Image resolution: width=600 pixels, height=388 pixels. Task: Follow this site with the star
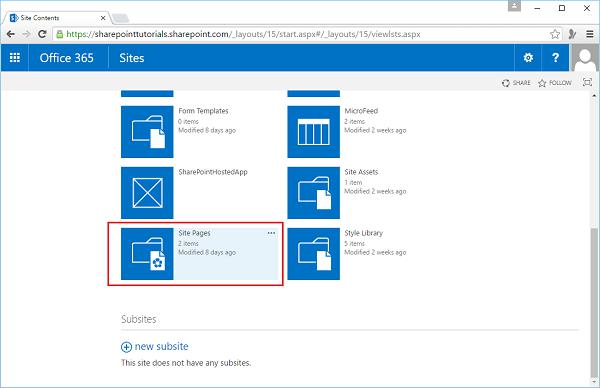point(554,83)
